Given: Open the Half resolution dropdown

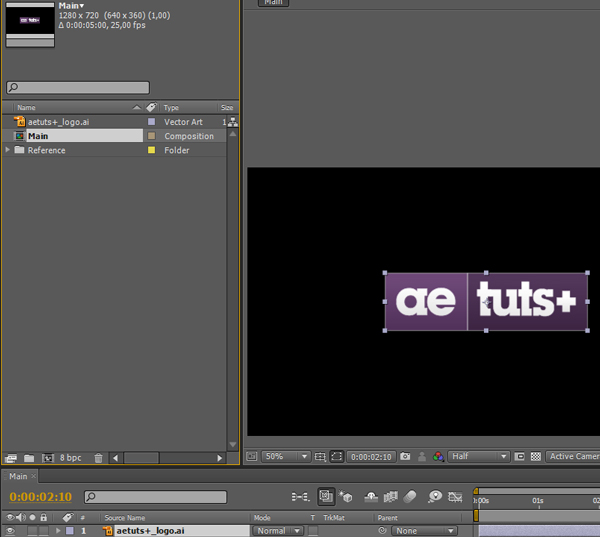Looking at the screenshot, I should click(479, 456).
